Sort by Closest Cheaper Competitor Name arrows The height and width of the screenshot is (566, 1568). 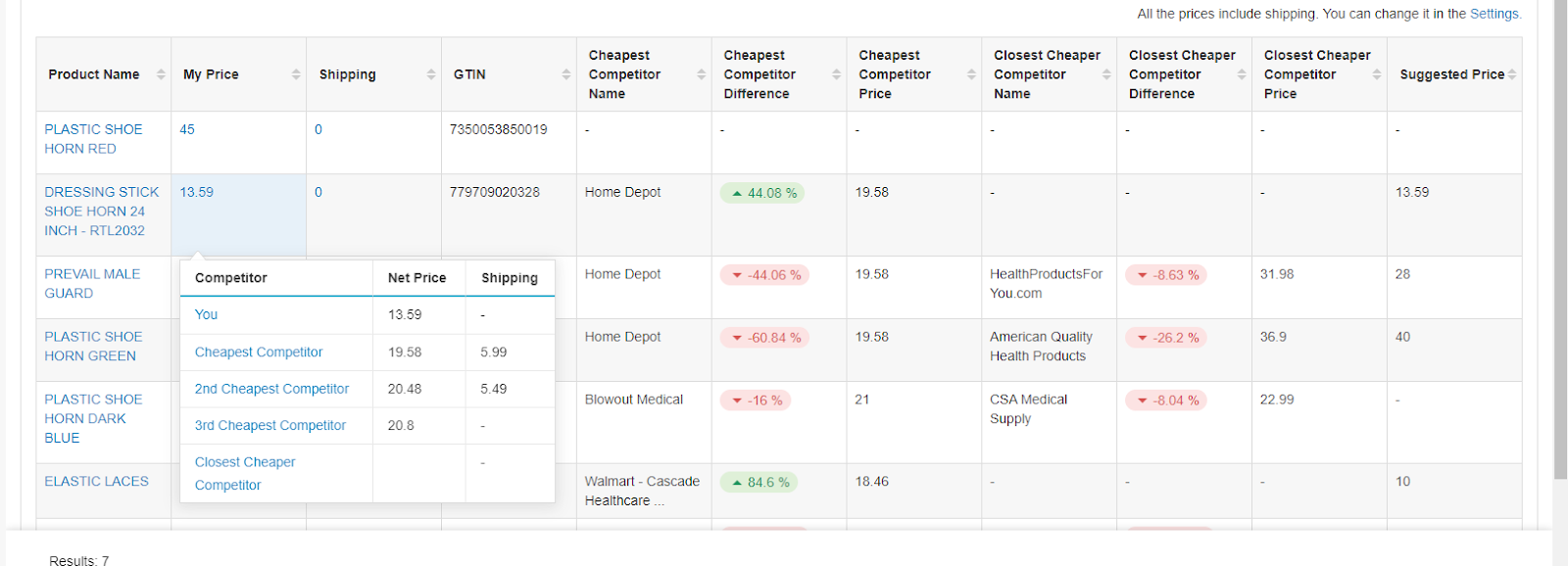[1106, 74]
